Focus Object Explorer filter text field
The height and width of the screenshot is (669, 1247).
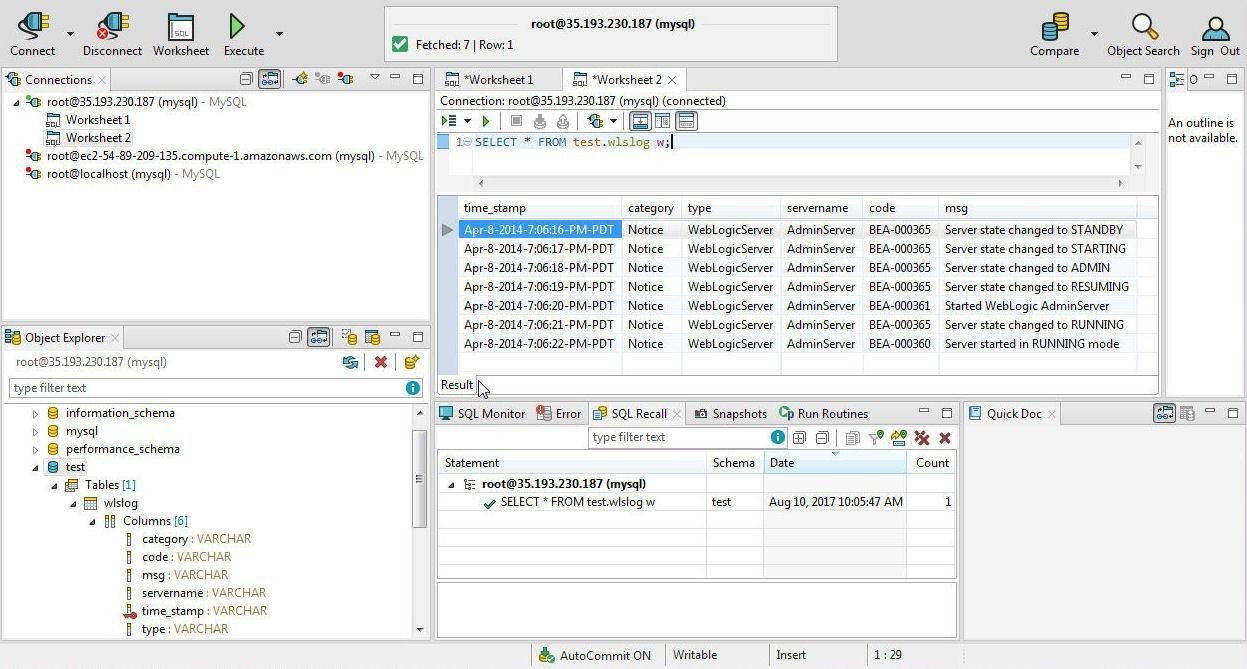[216, 388]
